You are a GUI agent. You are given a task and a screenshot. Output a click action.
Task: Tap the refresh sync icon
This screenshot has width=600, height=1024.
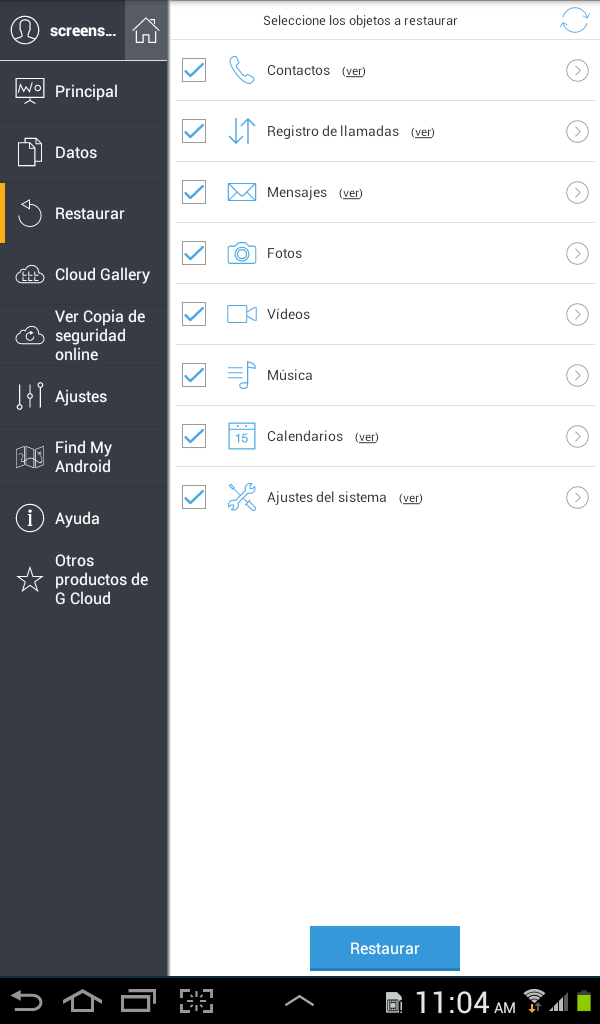[x=574, y=20]
